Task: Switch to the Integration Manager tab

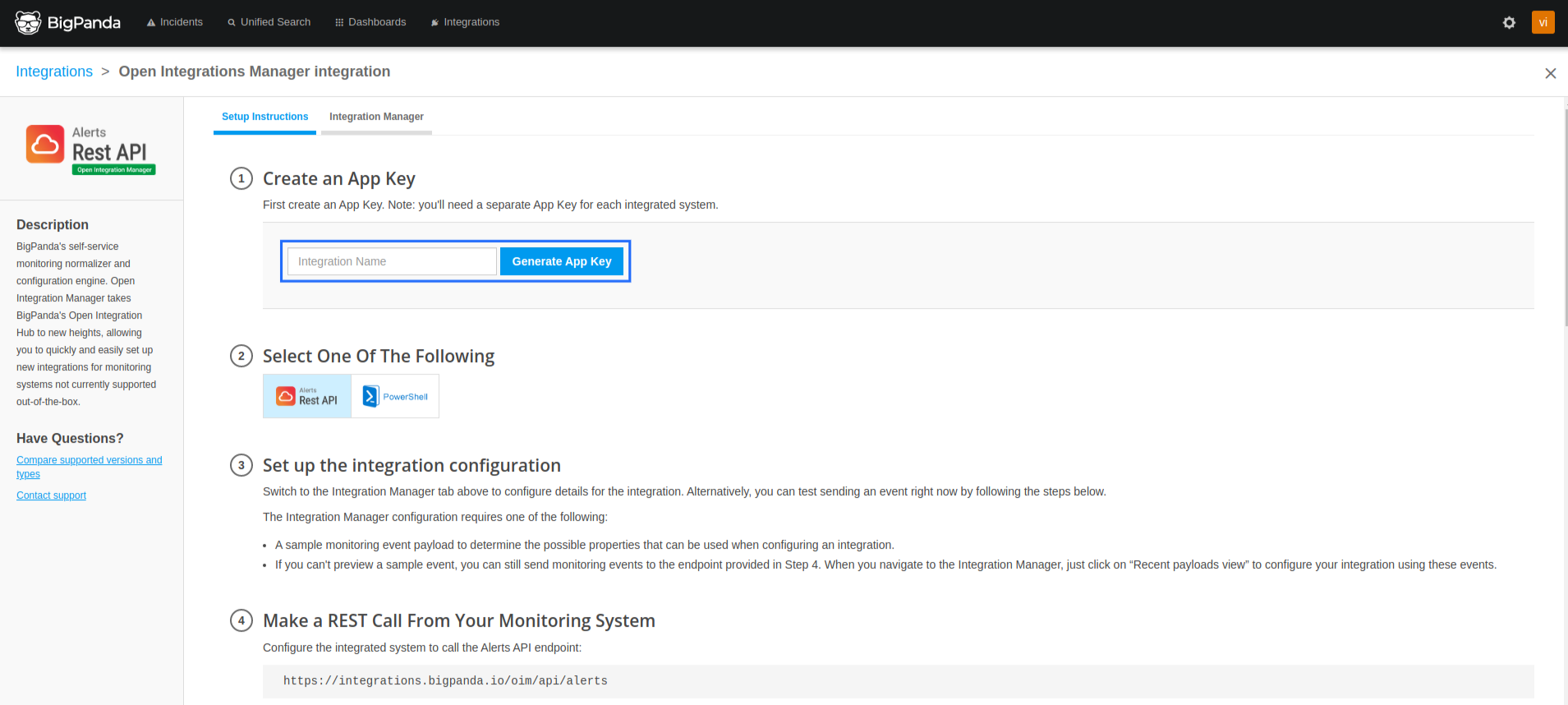Action: click(x=376, y=117)
